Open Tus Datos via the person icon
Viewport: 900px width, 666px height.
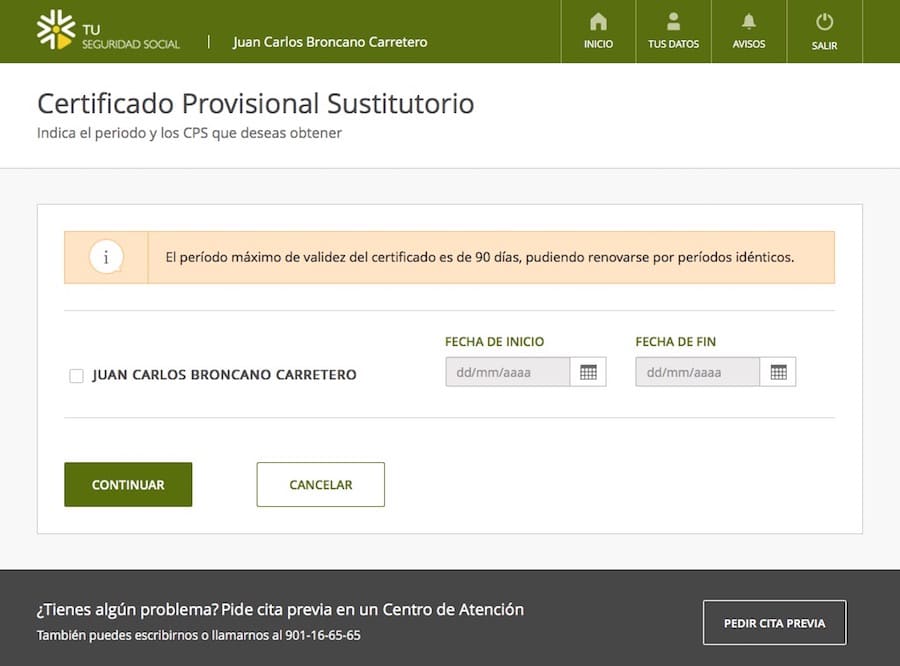[x=673, y=22]
